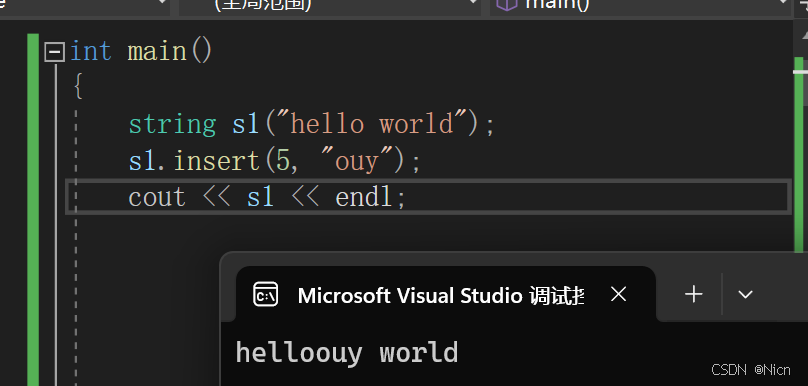The height and width of the screenshot is (386, 808).
Task: Collapse the int main() code block
Action: [x=54, y=52]
